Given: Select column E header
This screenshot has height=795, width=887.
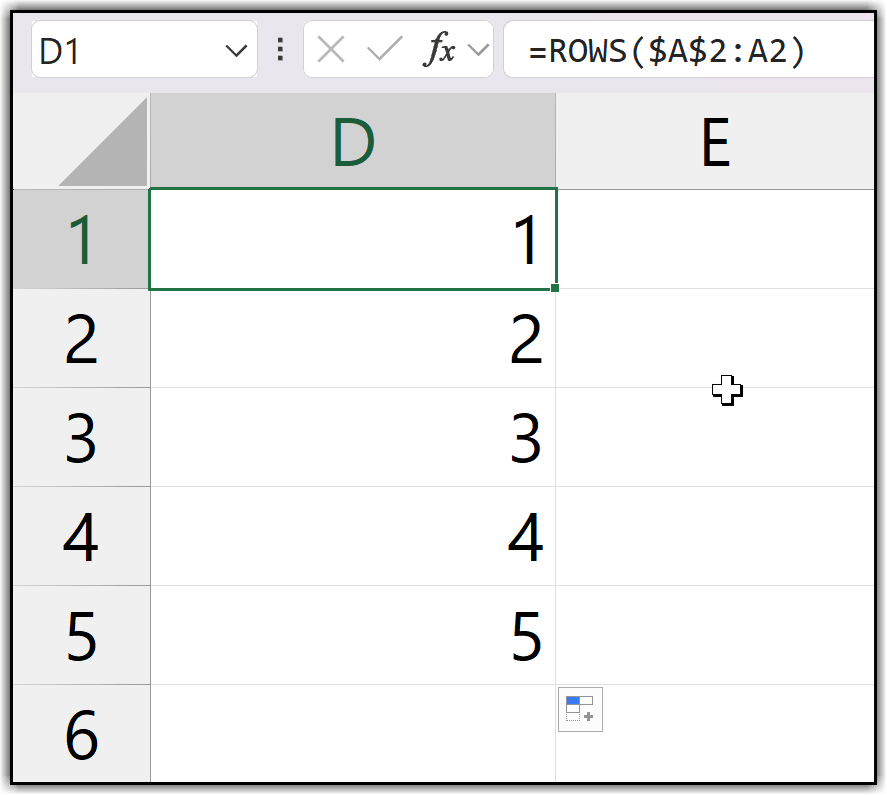Looking at the screenshot, I should coord(714,143).
